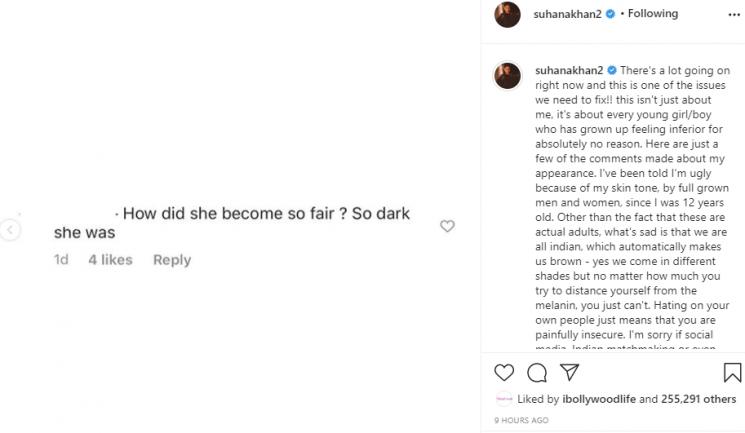Click the '9 HOURS AGO' timestamp
This screenshot has height=433, width=745.
pos(520,420)
